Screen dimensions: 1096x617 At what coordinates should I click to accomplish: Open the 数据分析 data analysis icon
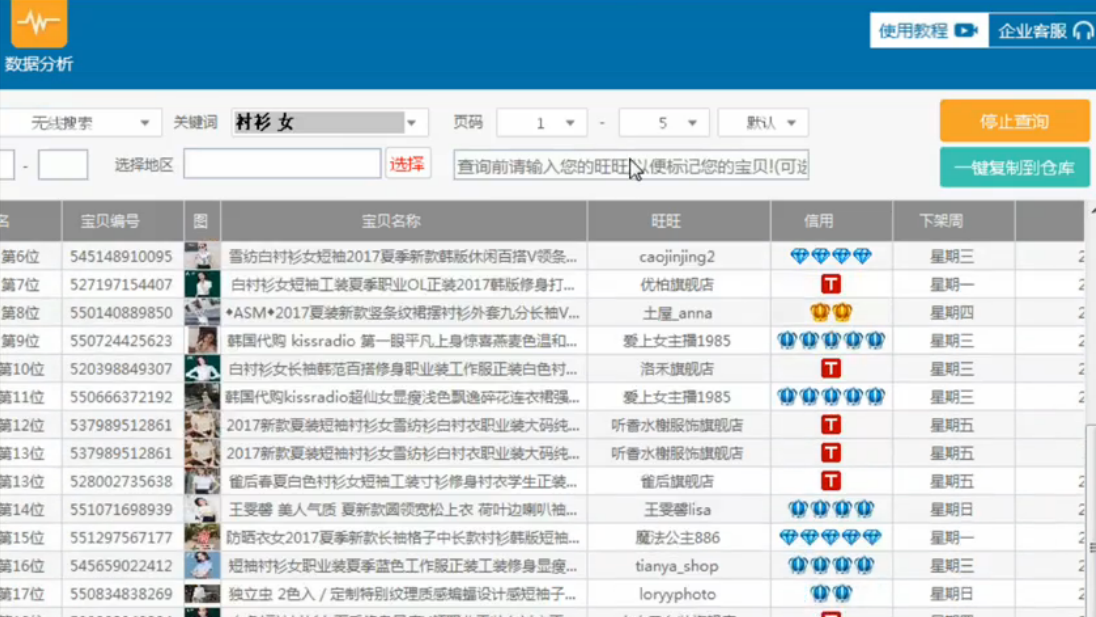(x=39, y=25)
